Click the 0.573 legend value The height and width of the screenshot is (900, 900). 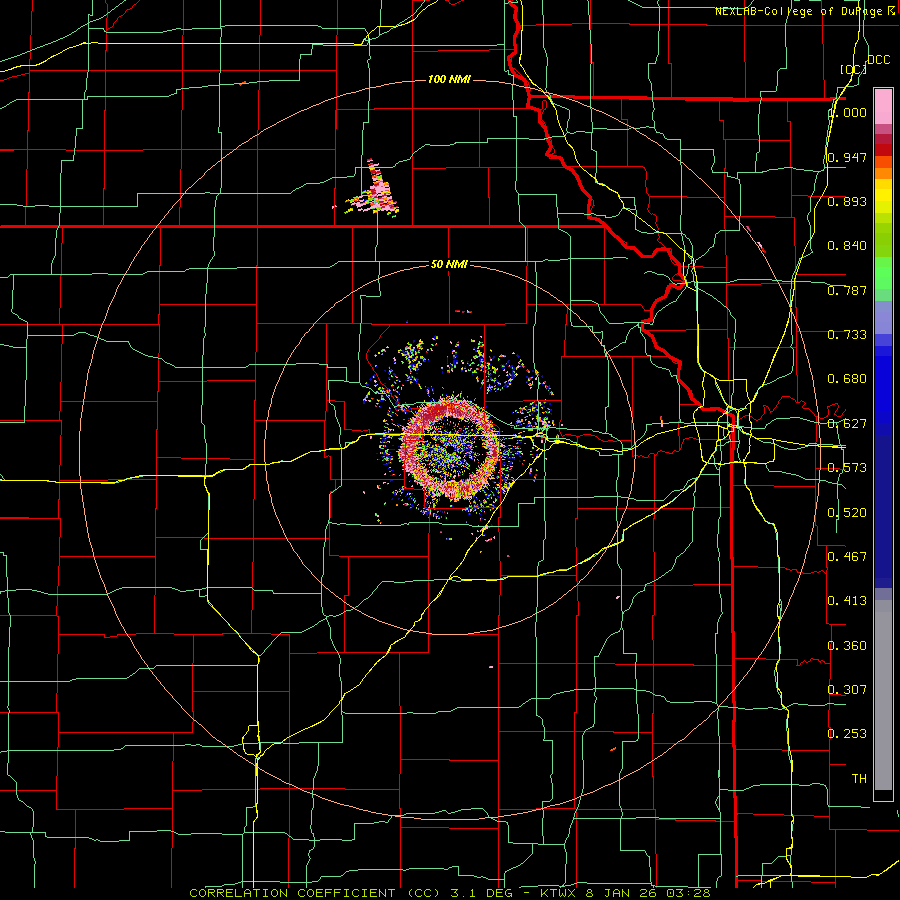[x=847, y=468]
